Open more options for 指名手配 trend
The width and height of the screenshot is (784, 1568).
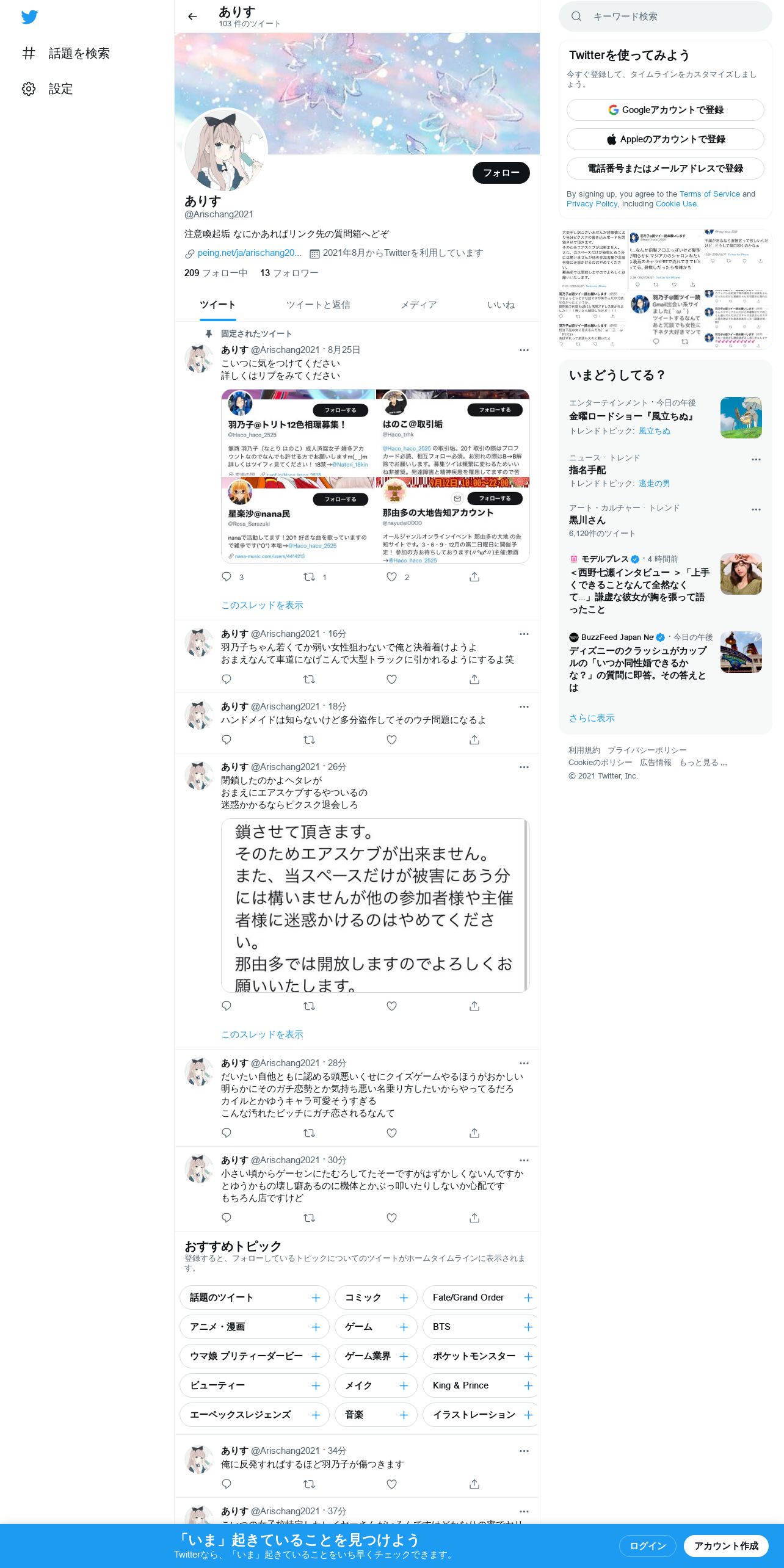click(x=756, y=459)
